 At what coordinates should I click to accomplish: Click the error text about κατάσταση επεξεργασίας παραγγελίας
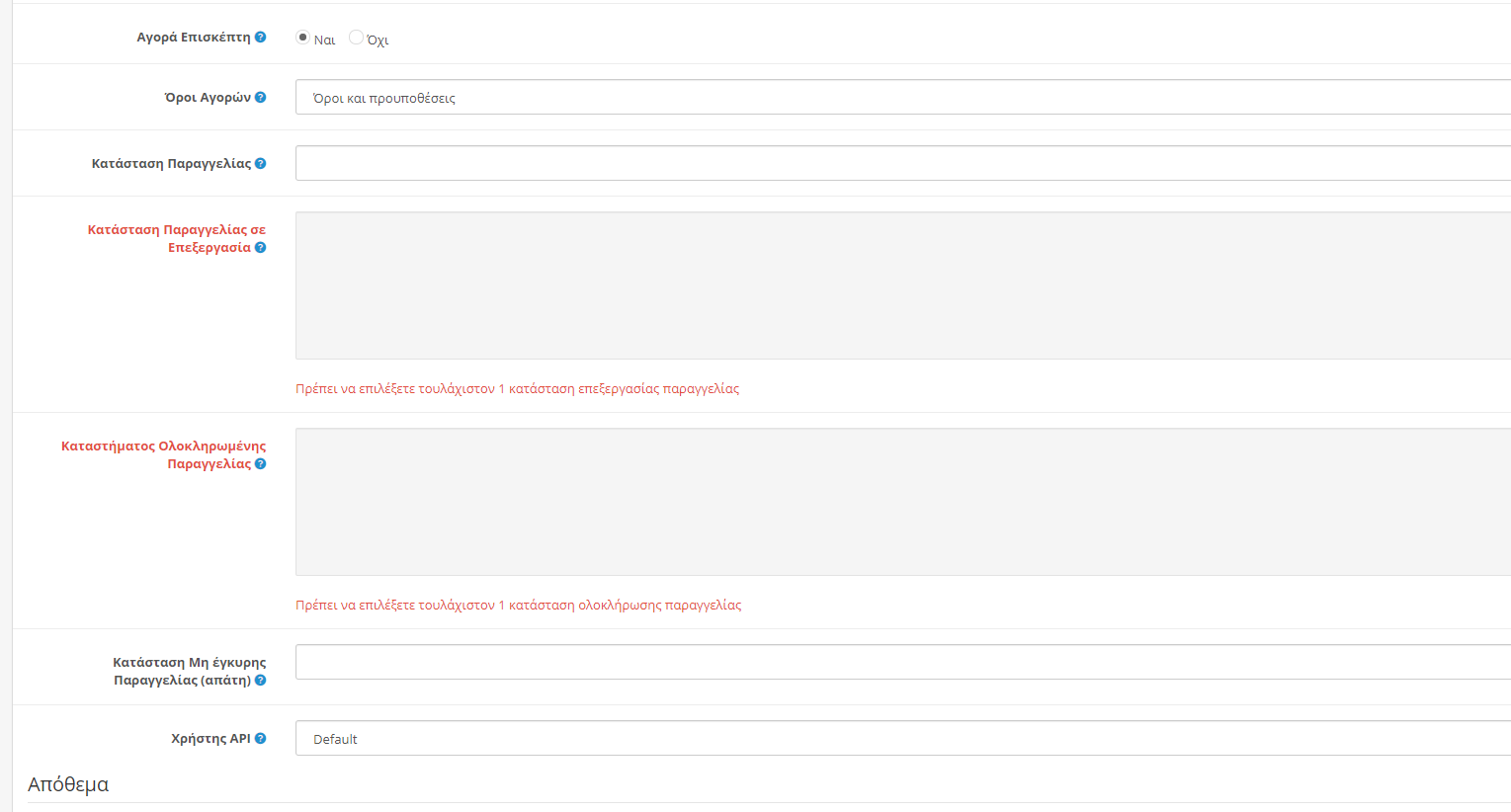pyautogui.click(x=517, y=389)
